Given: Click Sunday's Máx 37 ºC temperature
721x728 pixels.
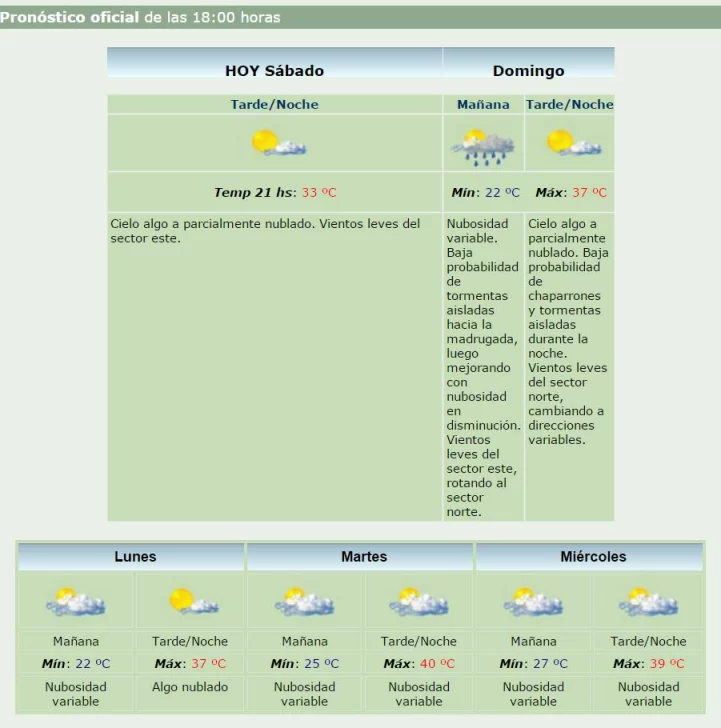Looking at the screenshot, I should [571, 192].
